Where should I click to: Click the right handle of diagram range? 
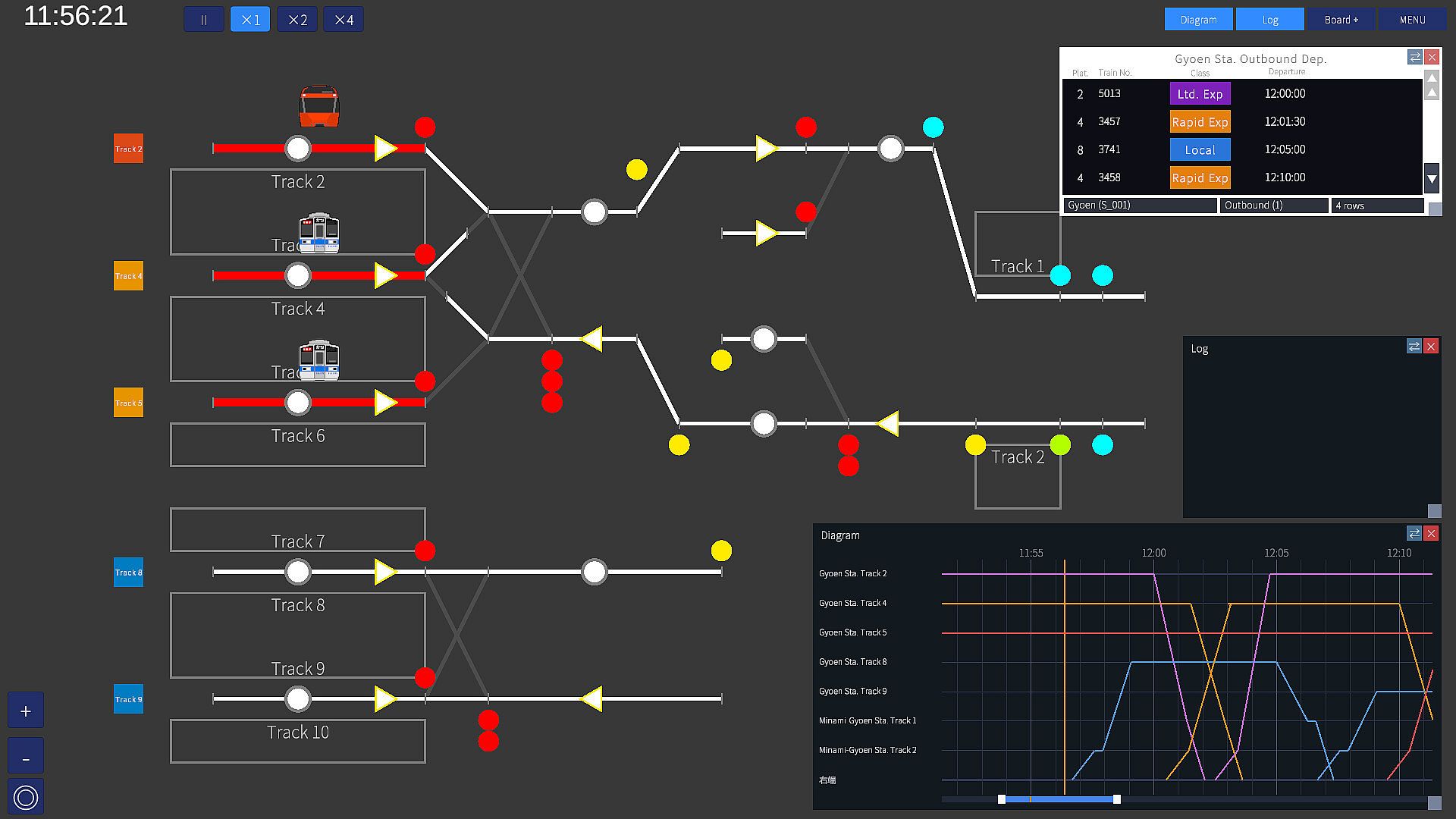click(1117, 799)
